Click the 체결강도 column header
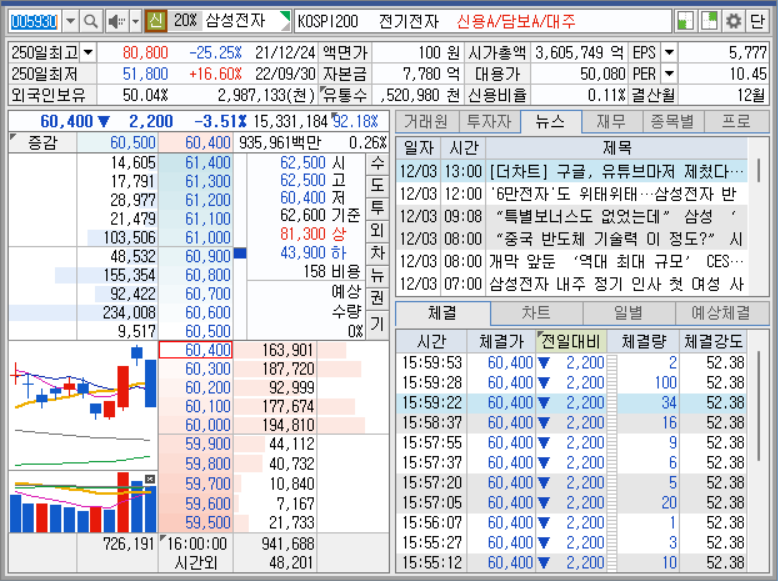Viewport: 778px width, 581px height. coord(713,341)
